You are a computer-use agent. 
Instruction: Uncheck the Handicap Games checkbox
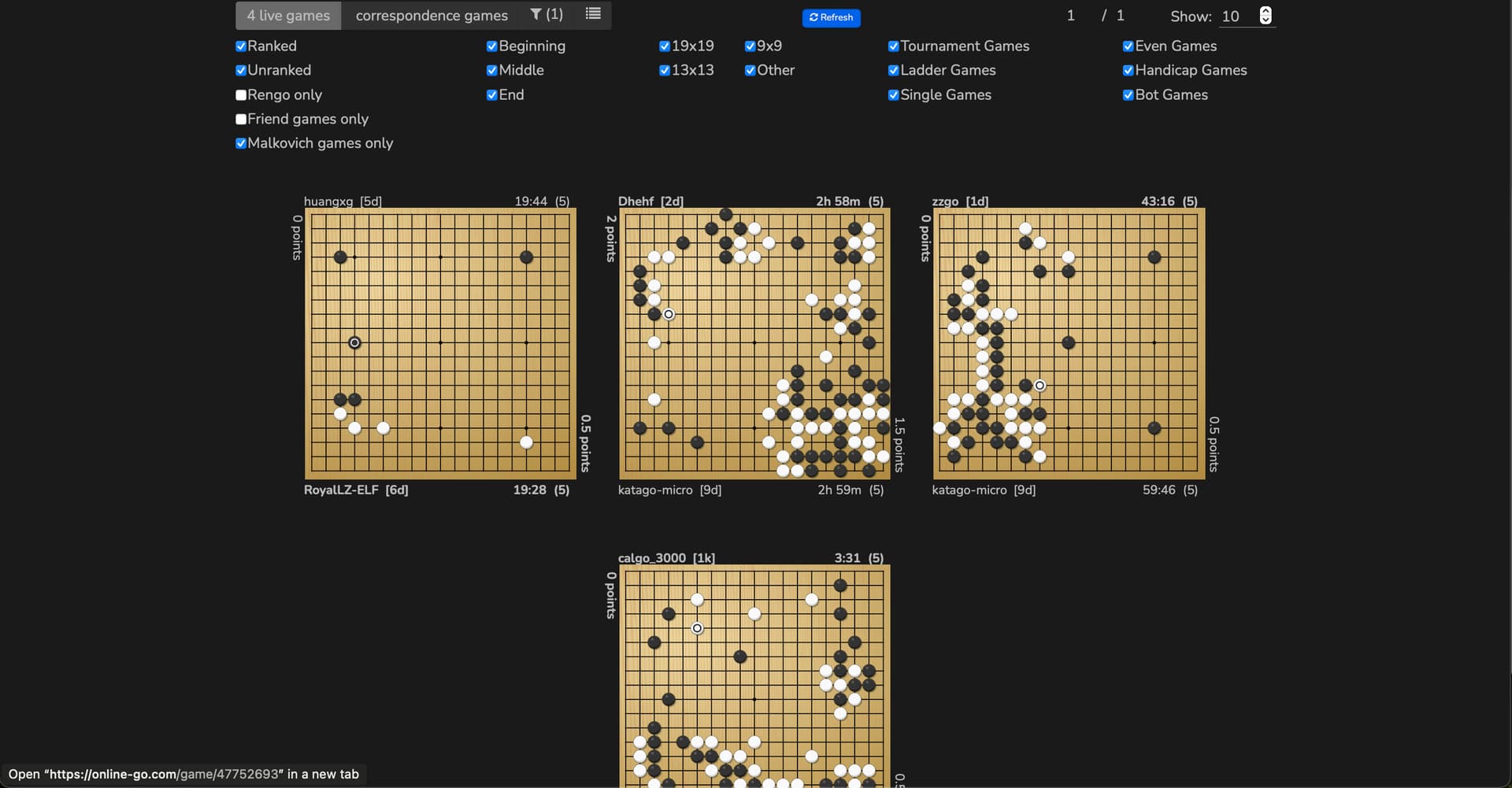pos(1128,71)
